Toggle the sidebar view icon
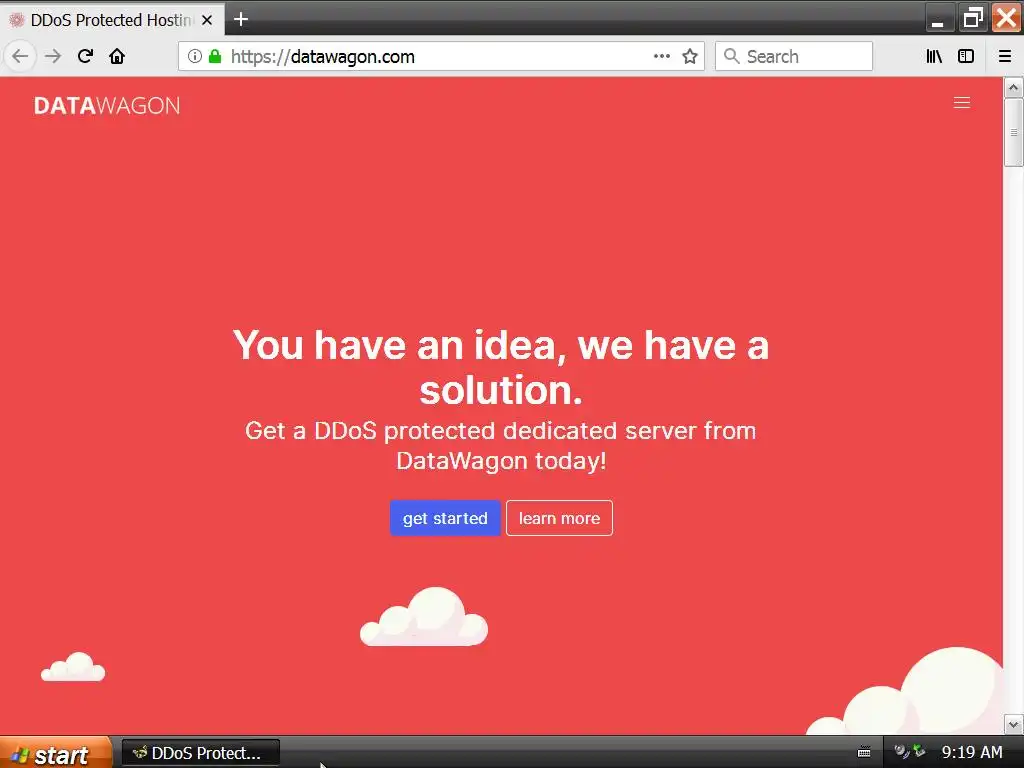The width and height of the screenshot is (1024, 768). click(966, 56)
